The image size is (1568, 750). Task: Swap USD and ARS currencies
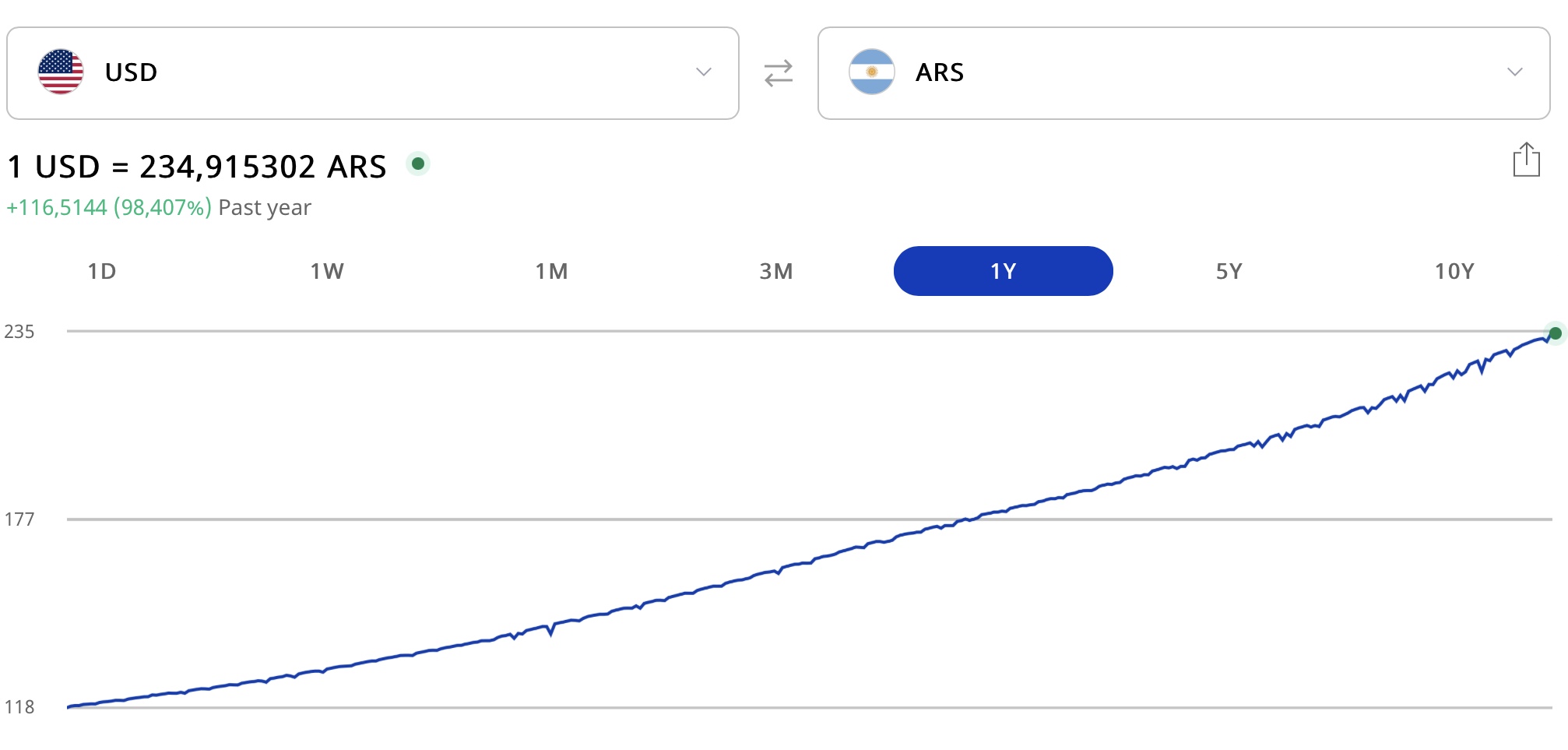(x=778, y=72)
